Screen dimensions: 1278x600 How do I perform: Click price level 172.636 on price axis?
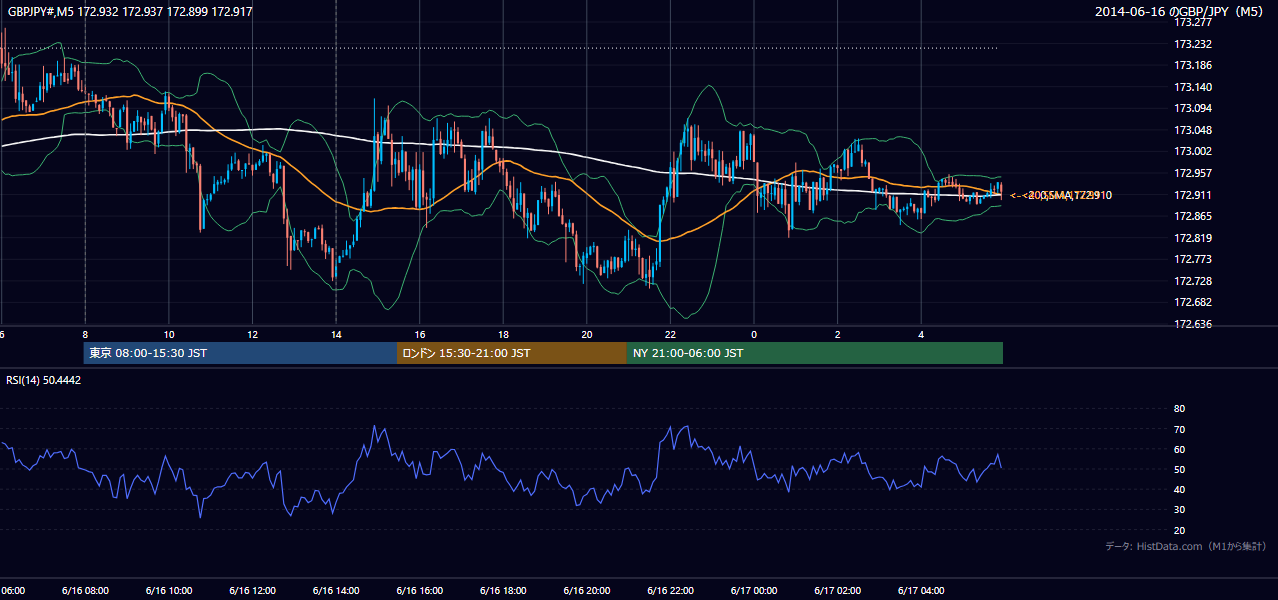coord(1193,324)
